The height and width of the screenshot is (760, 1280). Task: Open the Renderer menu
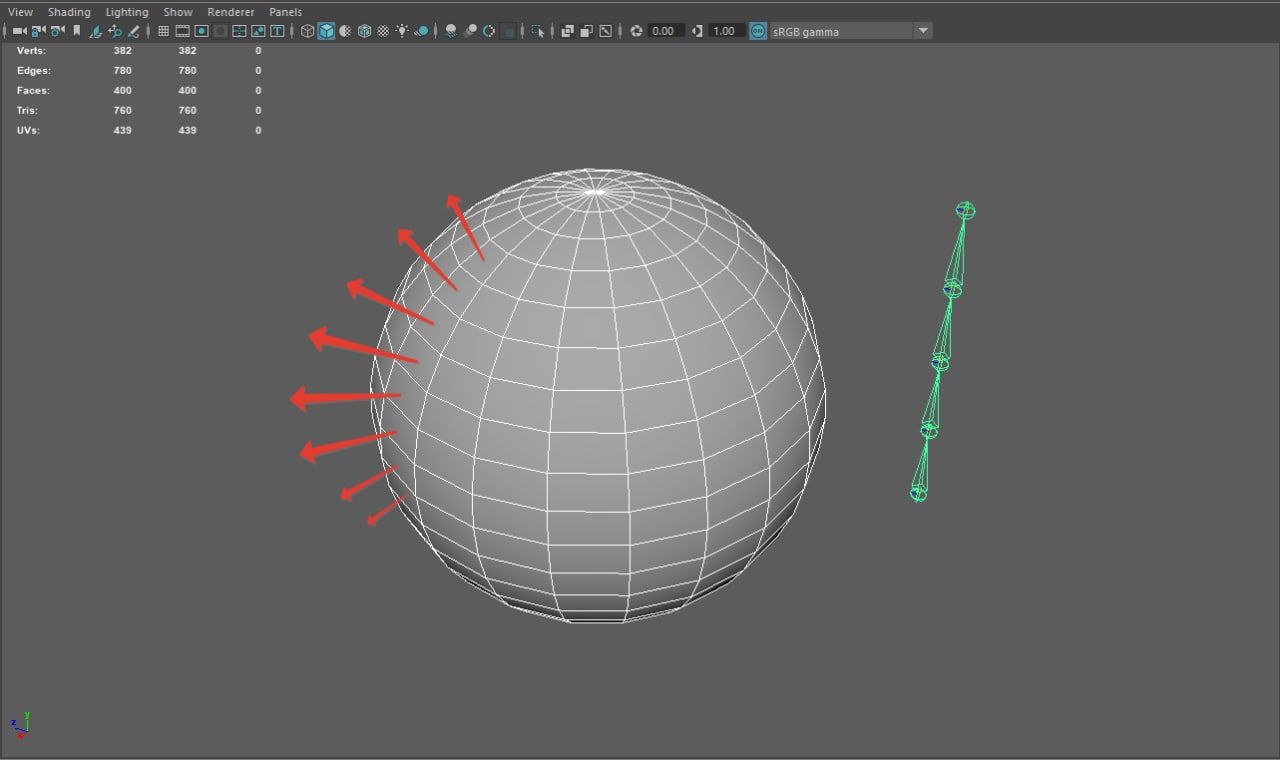pos(230,12)
